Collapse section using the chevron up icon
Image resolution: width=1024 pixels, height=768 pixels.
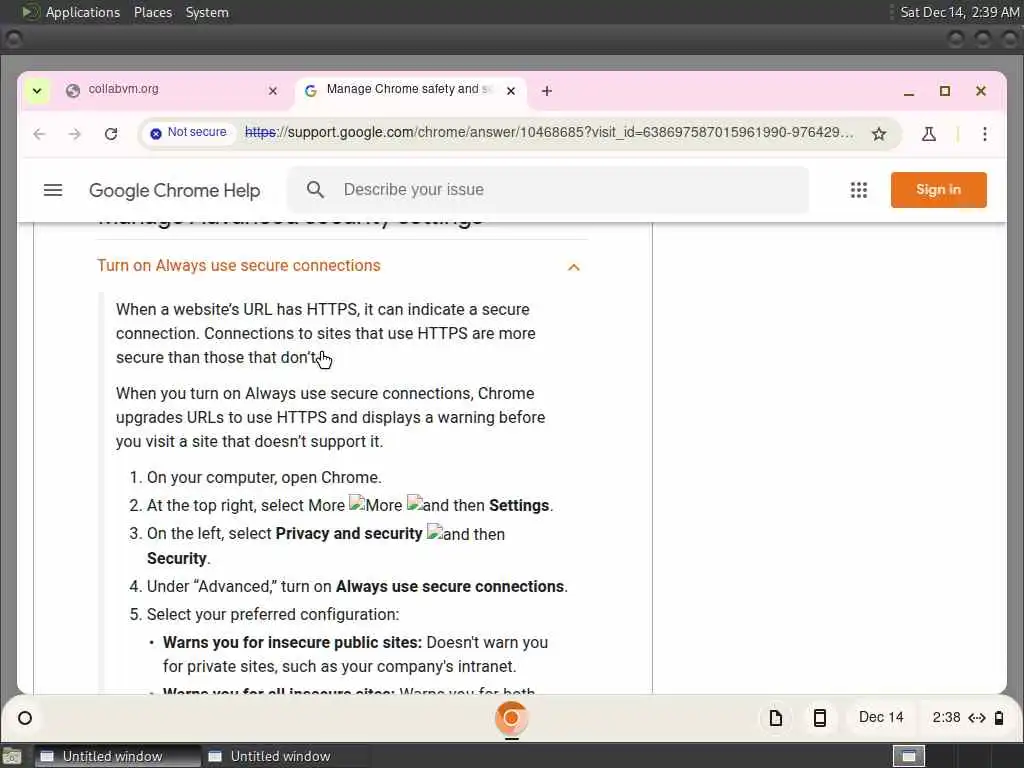(x=574, y=267)
